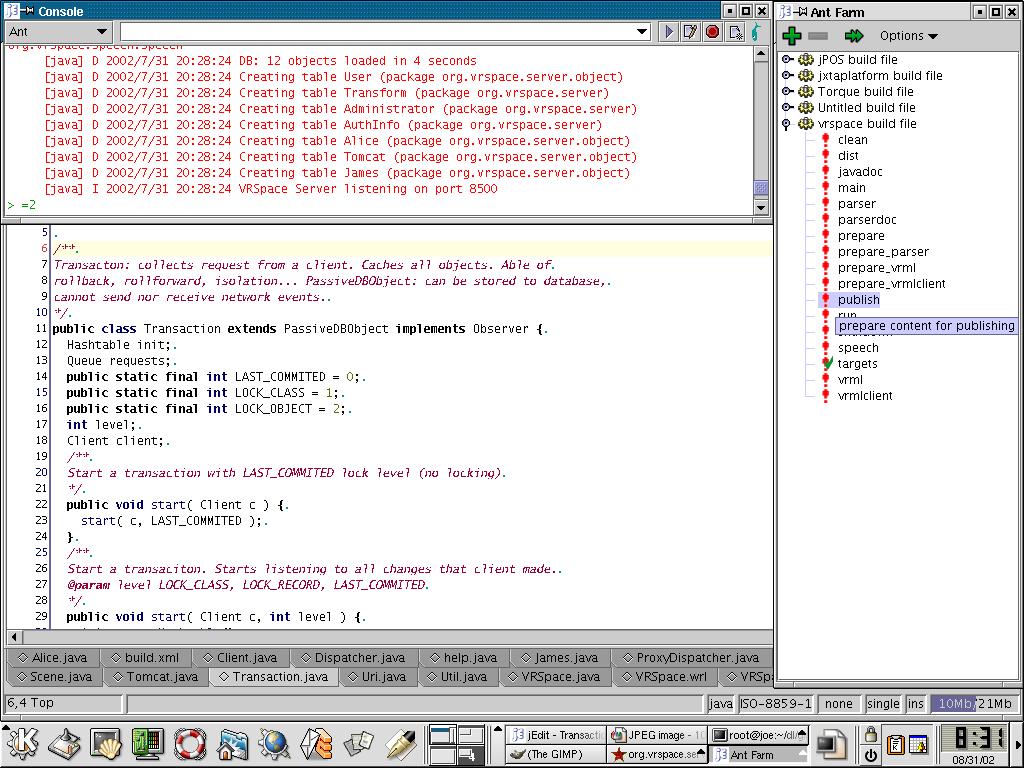Screen dimensions: 1024x768
Task: Click the console command input field
Action: (380, 32)
